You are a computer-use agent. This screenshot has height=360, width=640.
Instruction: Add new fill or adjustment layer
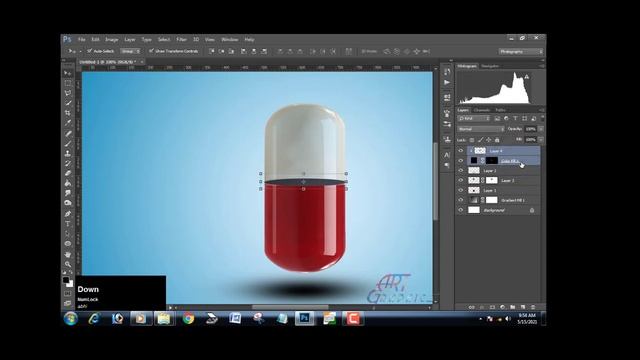(x=502, y=307)
